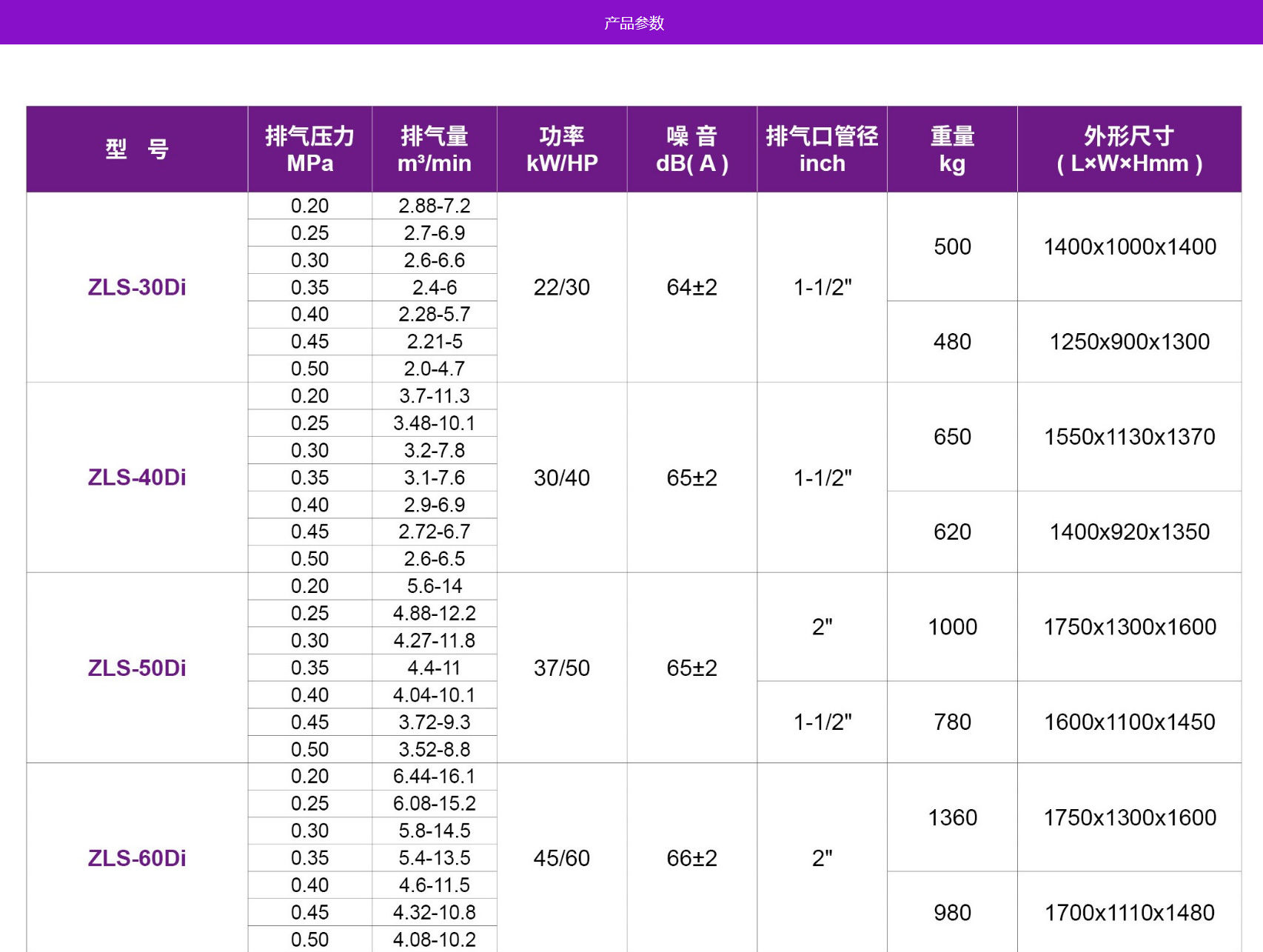Select the ZLS-60Di model name

click(137, 858)
